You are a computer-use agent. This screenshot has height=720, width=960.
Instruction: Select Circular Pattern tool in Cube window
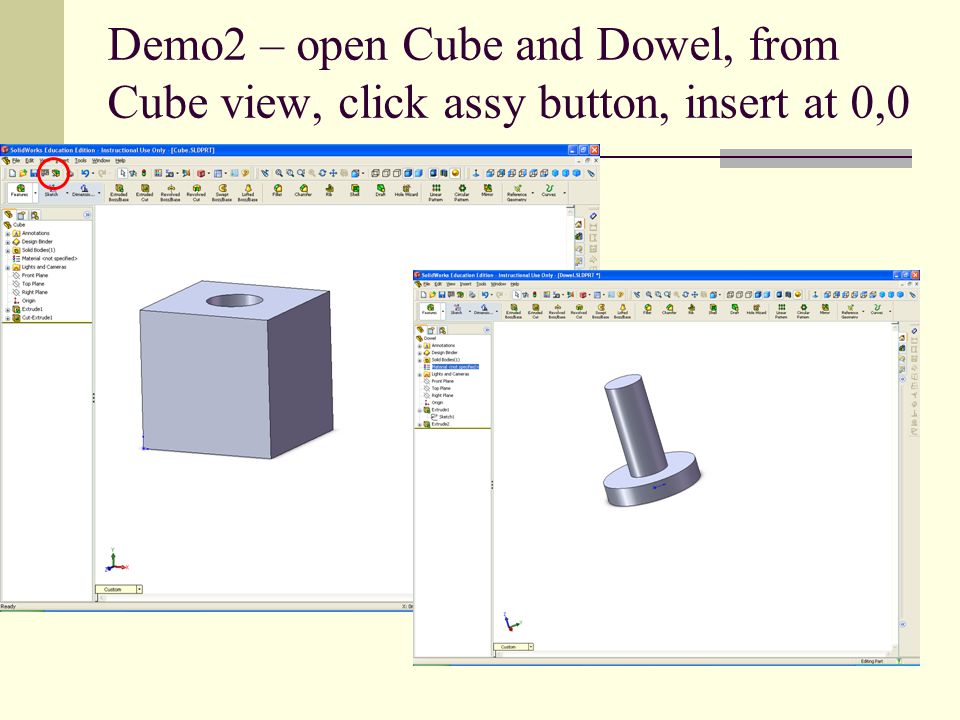(x=462, y=192)
